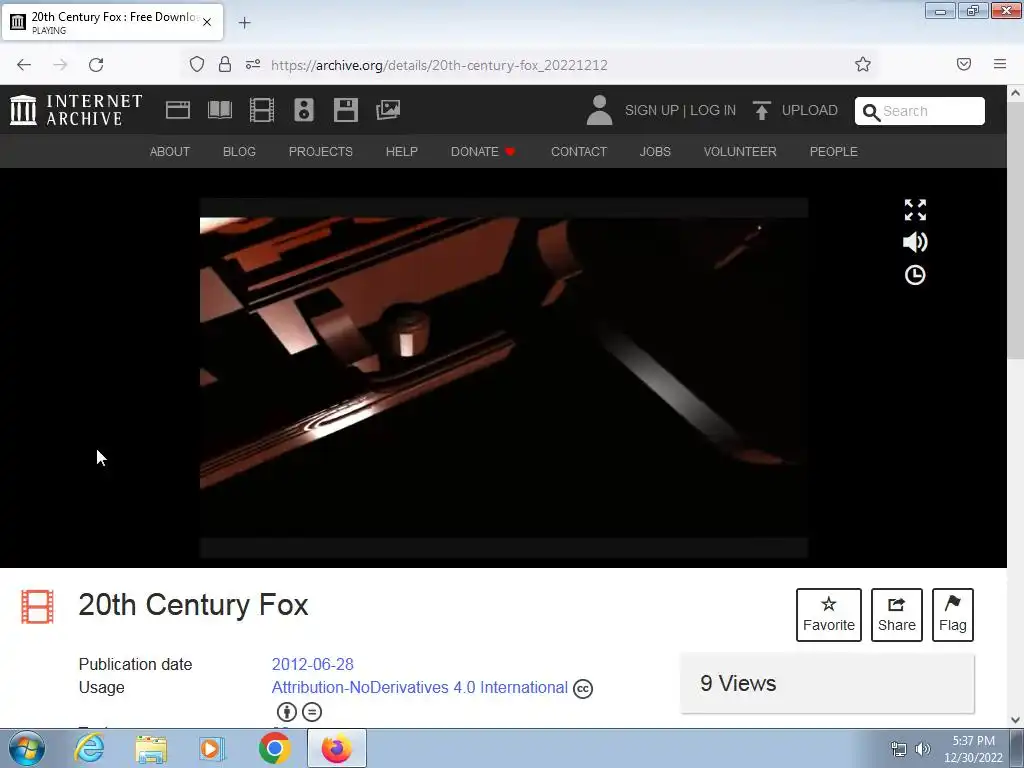Open the PROJECTS menu item

tap(321, 152)
